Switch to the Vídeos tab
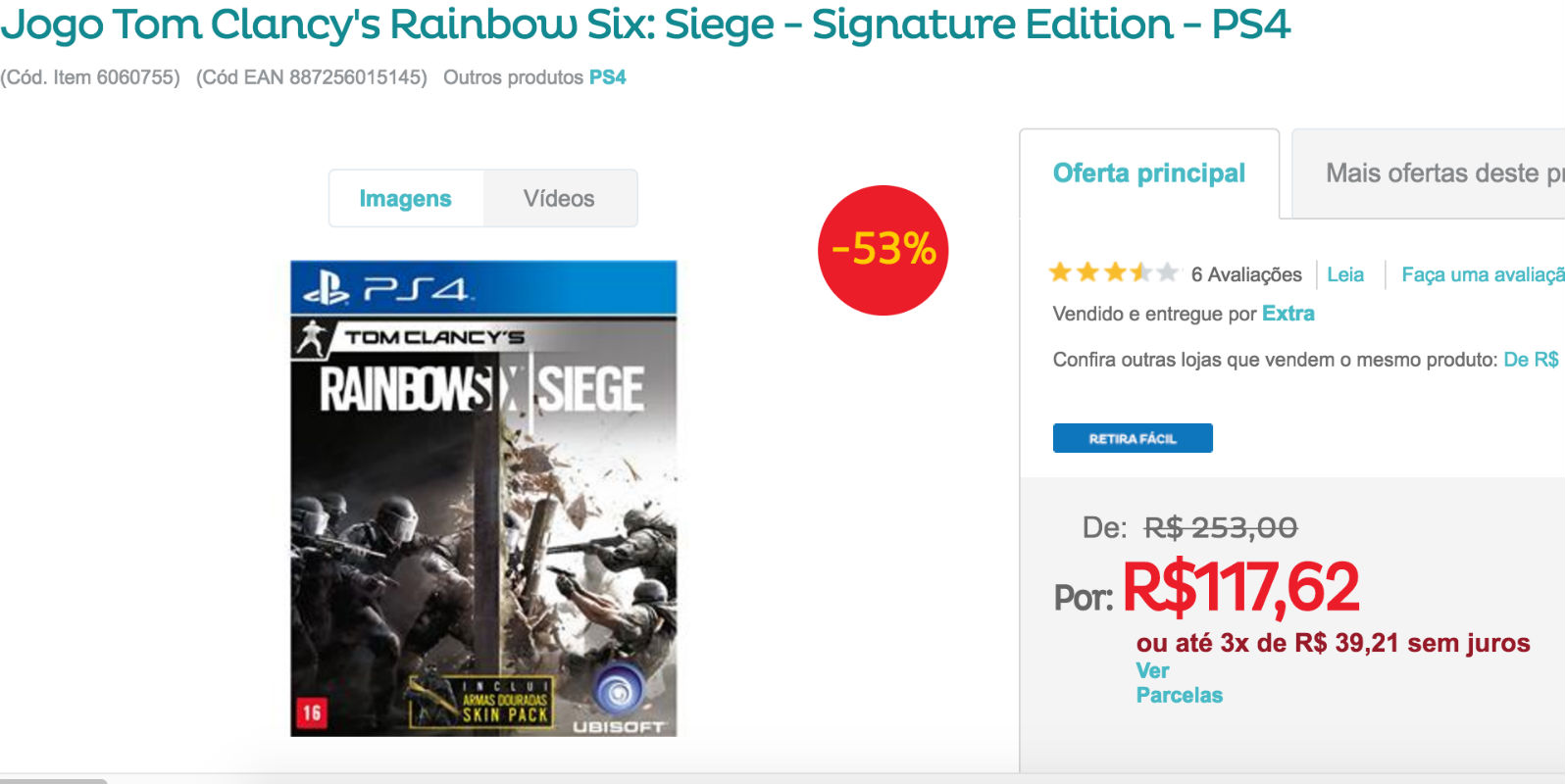1565x784 pixels. tap(559, 199)
